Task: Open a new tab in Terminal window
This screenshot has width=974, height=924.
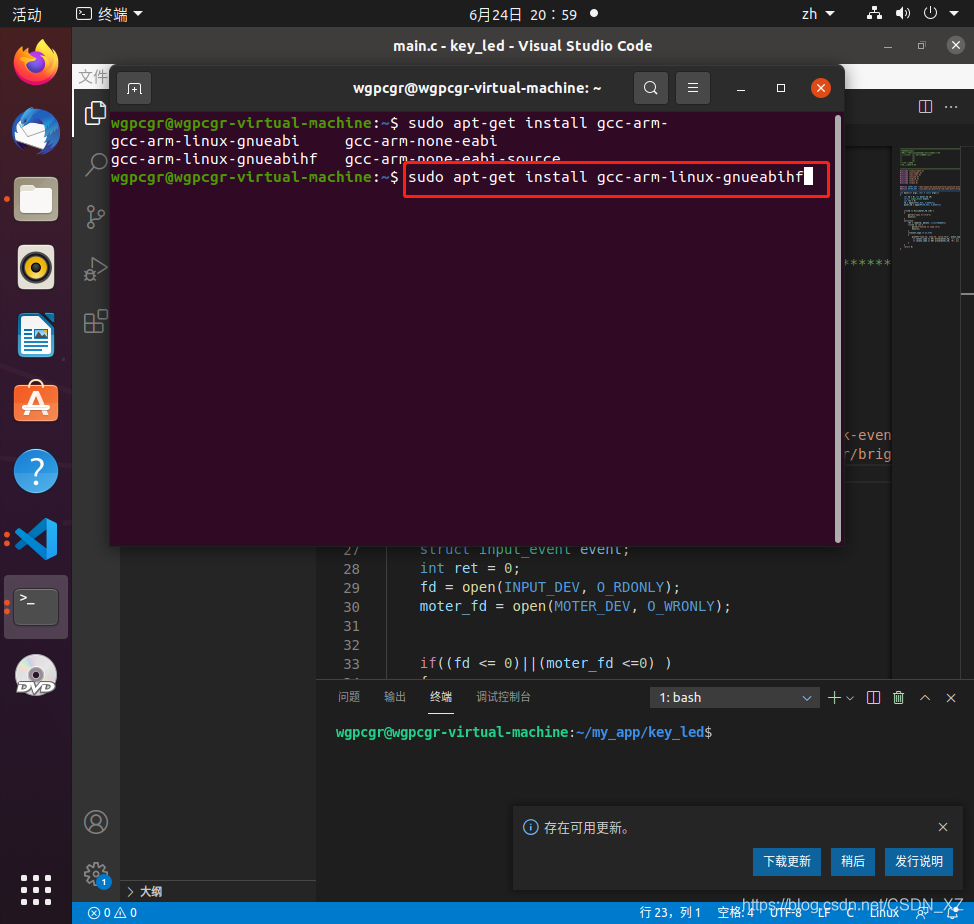Action: tap(134, 88)
